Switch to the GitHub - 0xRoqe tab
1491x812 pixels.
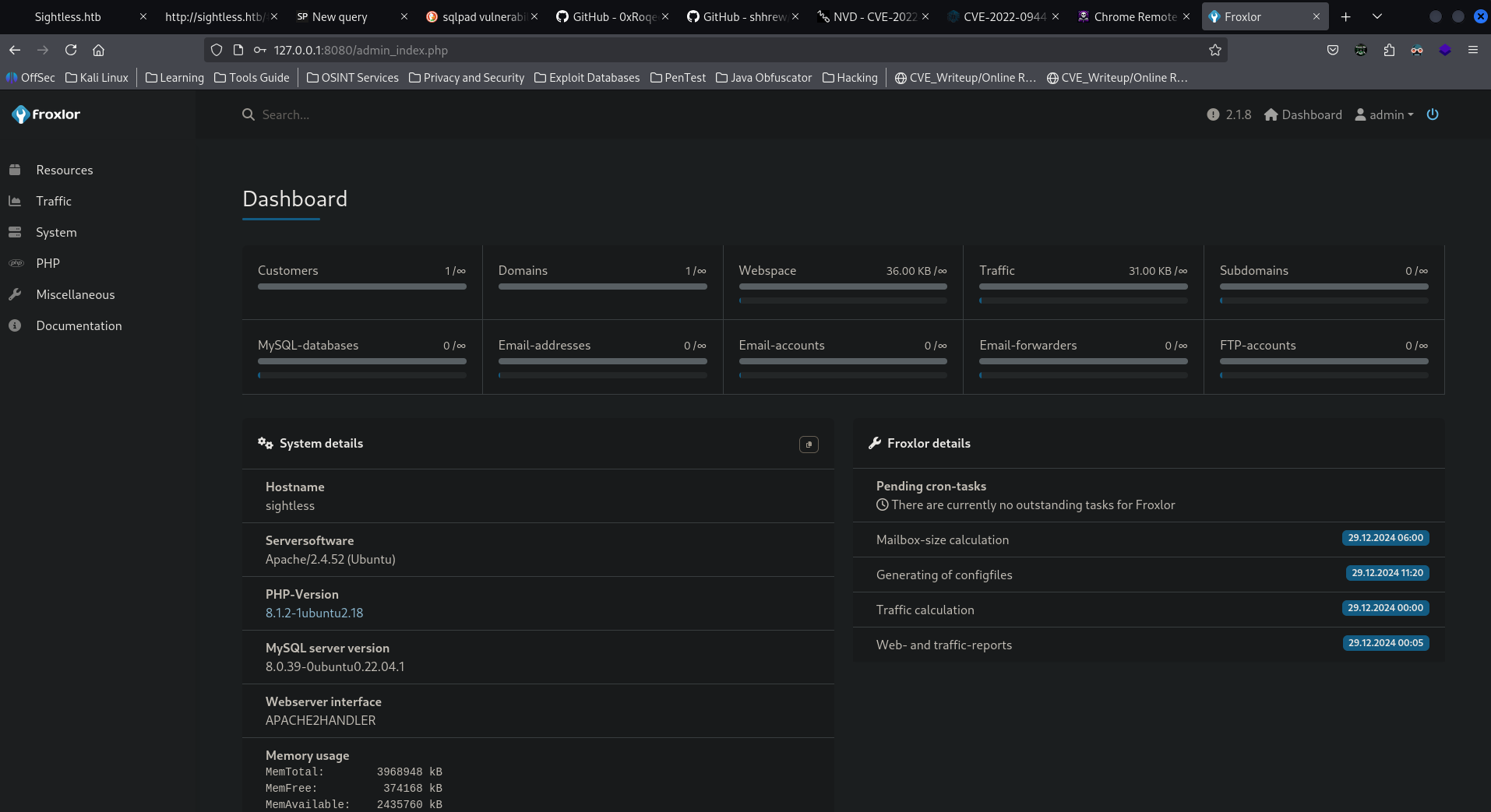[x=614, y=16]
